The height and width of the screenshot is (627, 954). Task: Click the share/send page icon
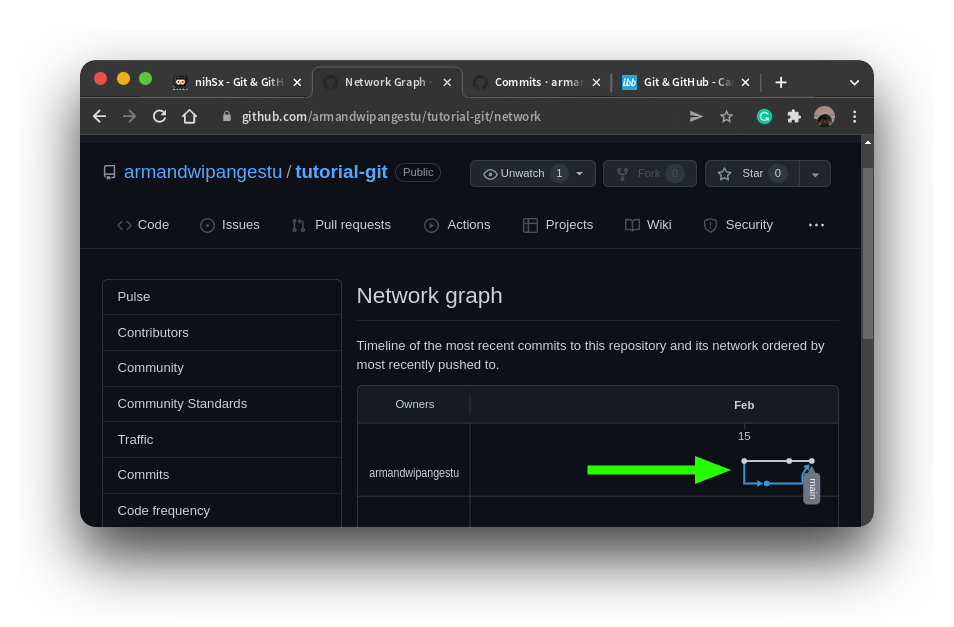(x=696, y=116)
